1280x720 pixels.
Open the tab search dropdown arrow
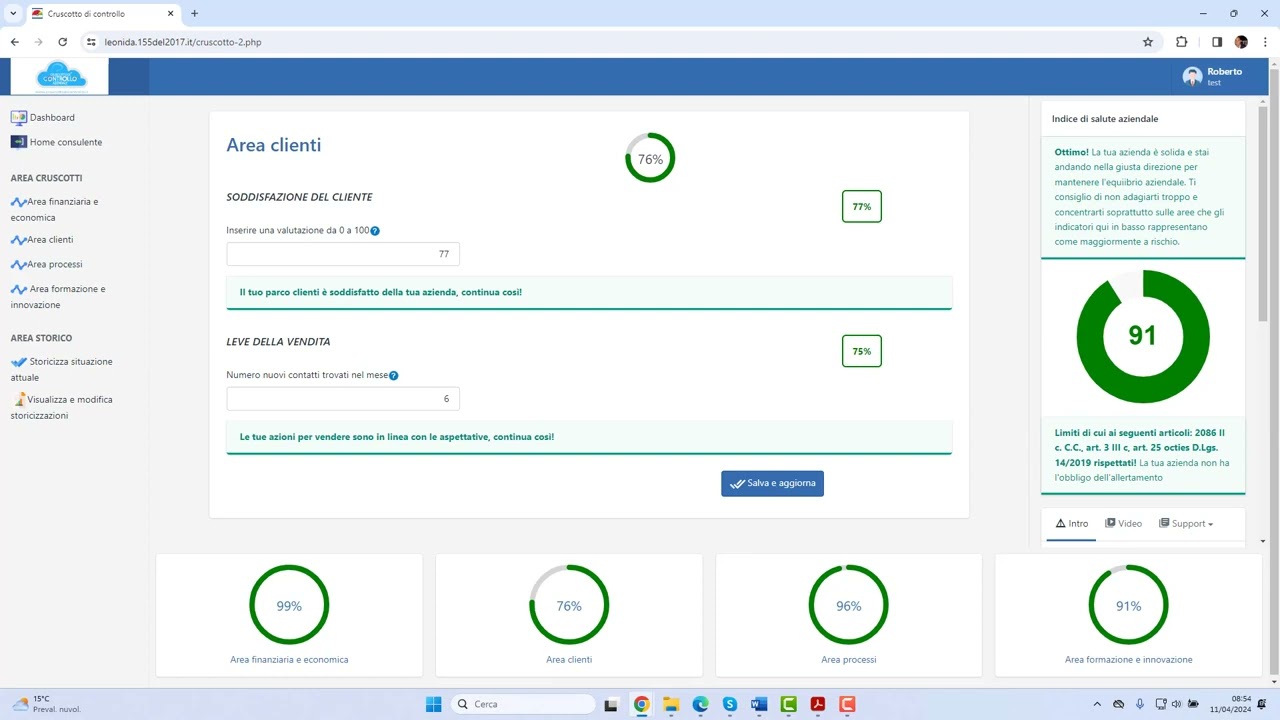pyautogui.click(x=13, y=13)
